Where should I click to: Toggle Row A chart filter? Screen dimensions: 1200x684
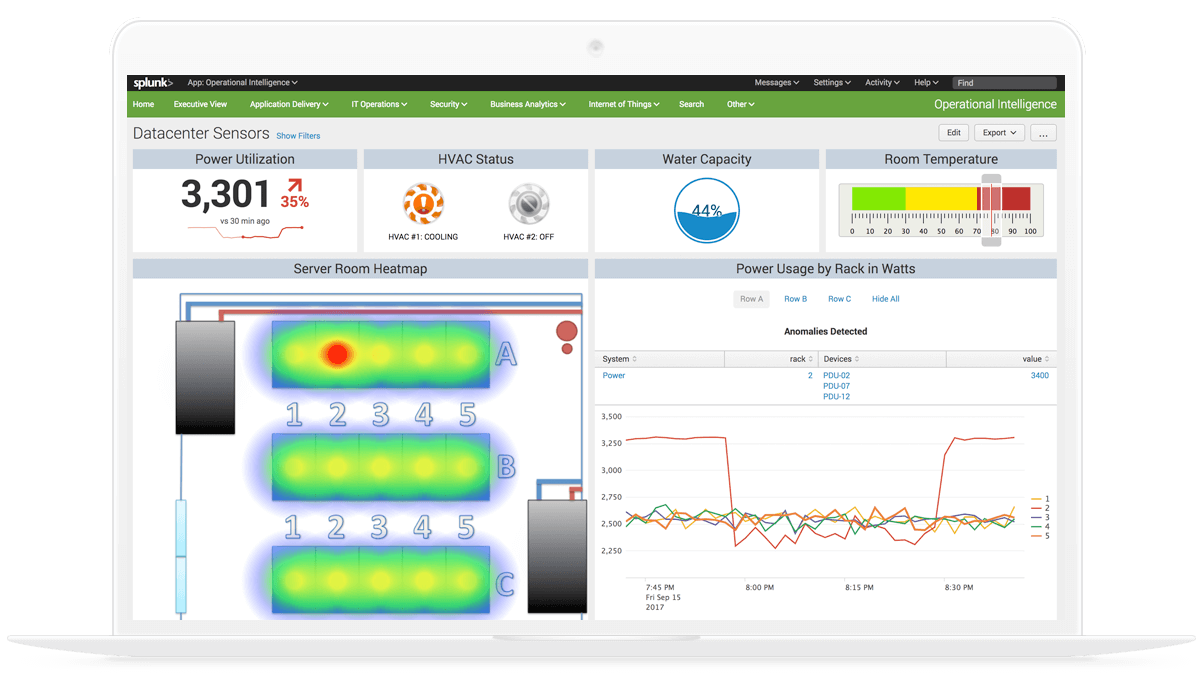pyautogui.click(x=751, y=299)
